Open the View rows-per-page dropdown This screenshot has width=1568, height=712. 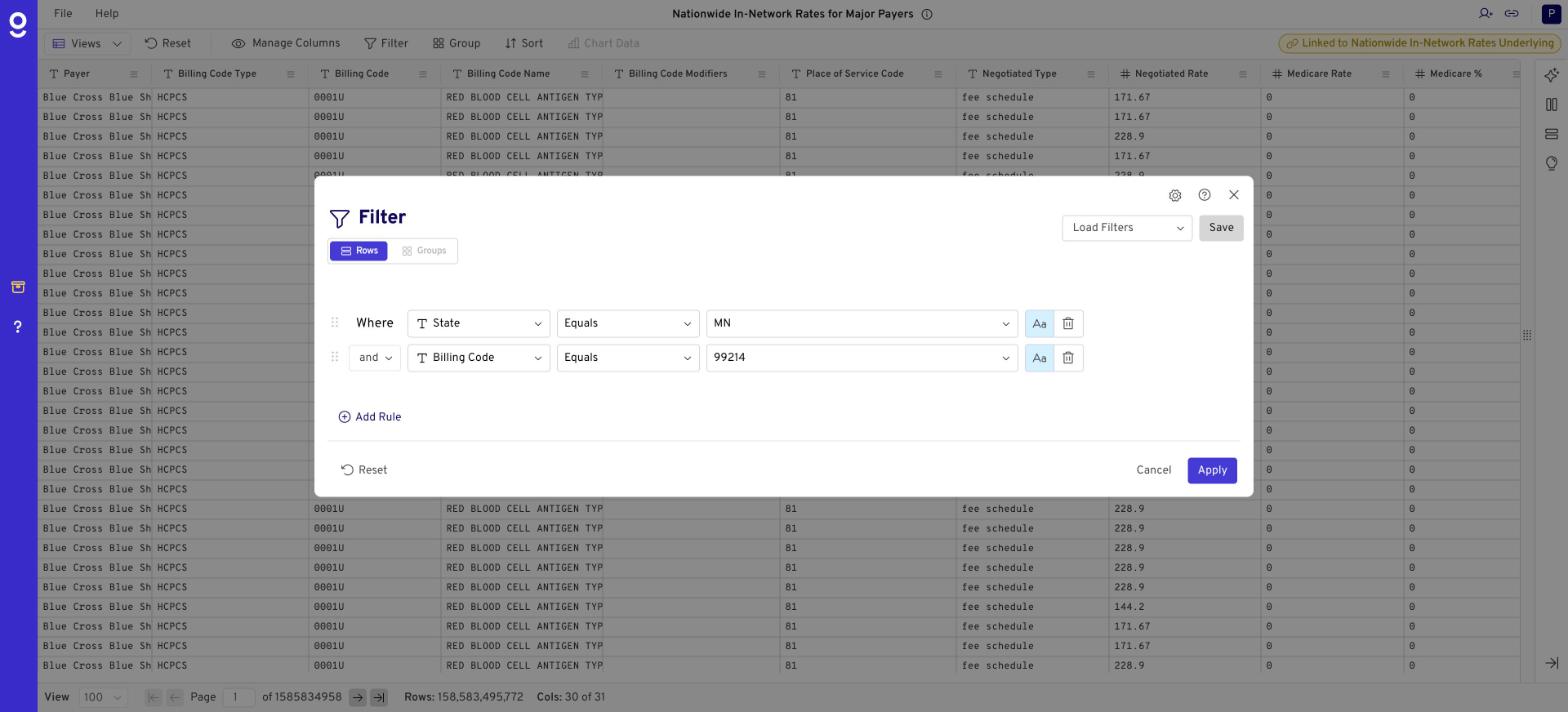coord(102,698)
